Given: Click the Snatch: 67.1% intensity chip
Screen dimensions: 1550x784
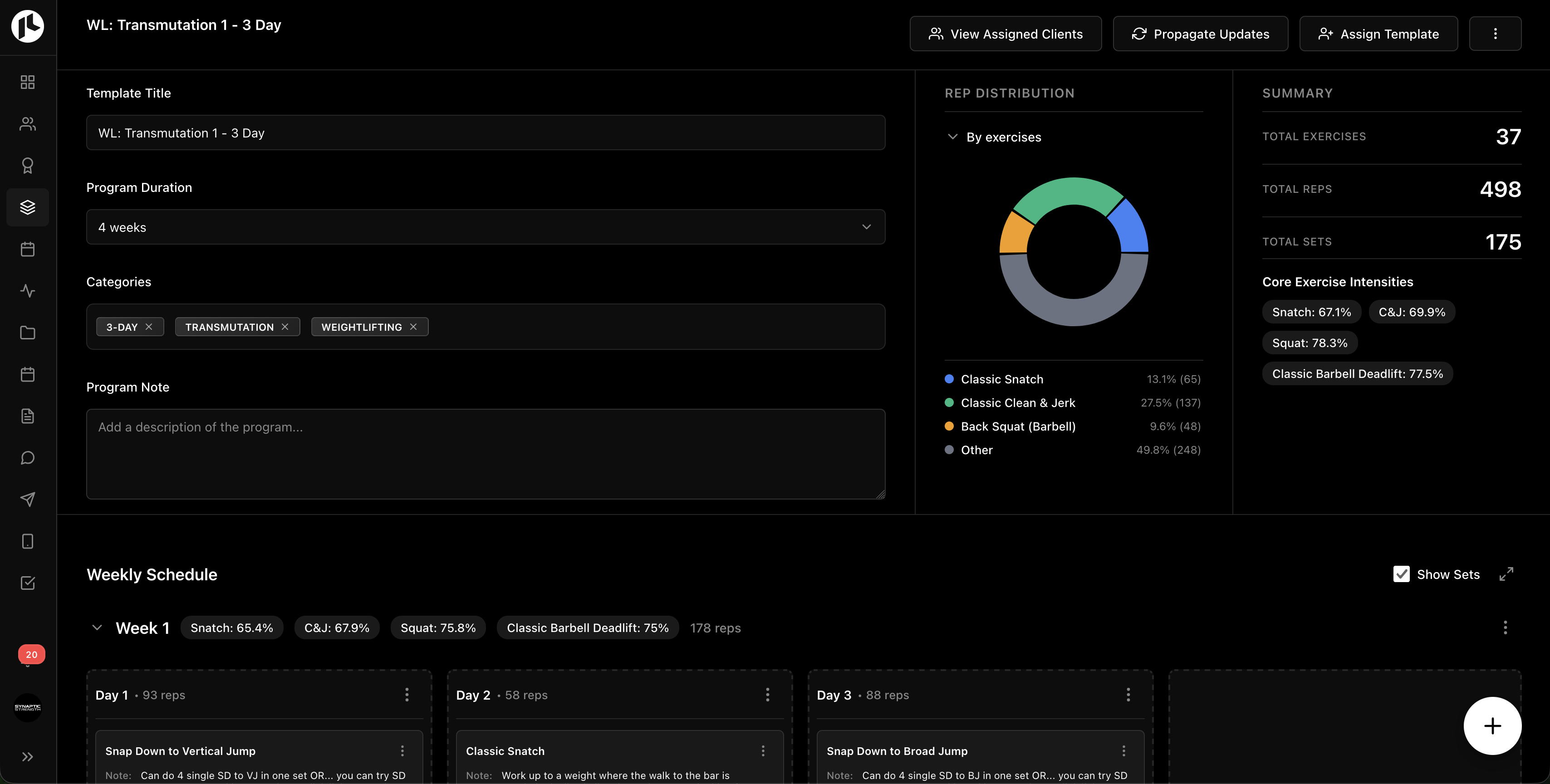Looking at the screenshot, I should [1311, 312].
